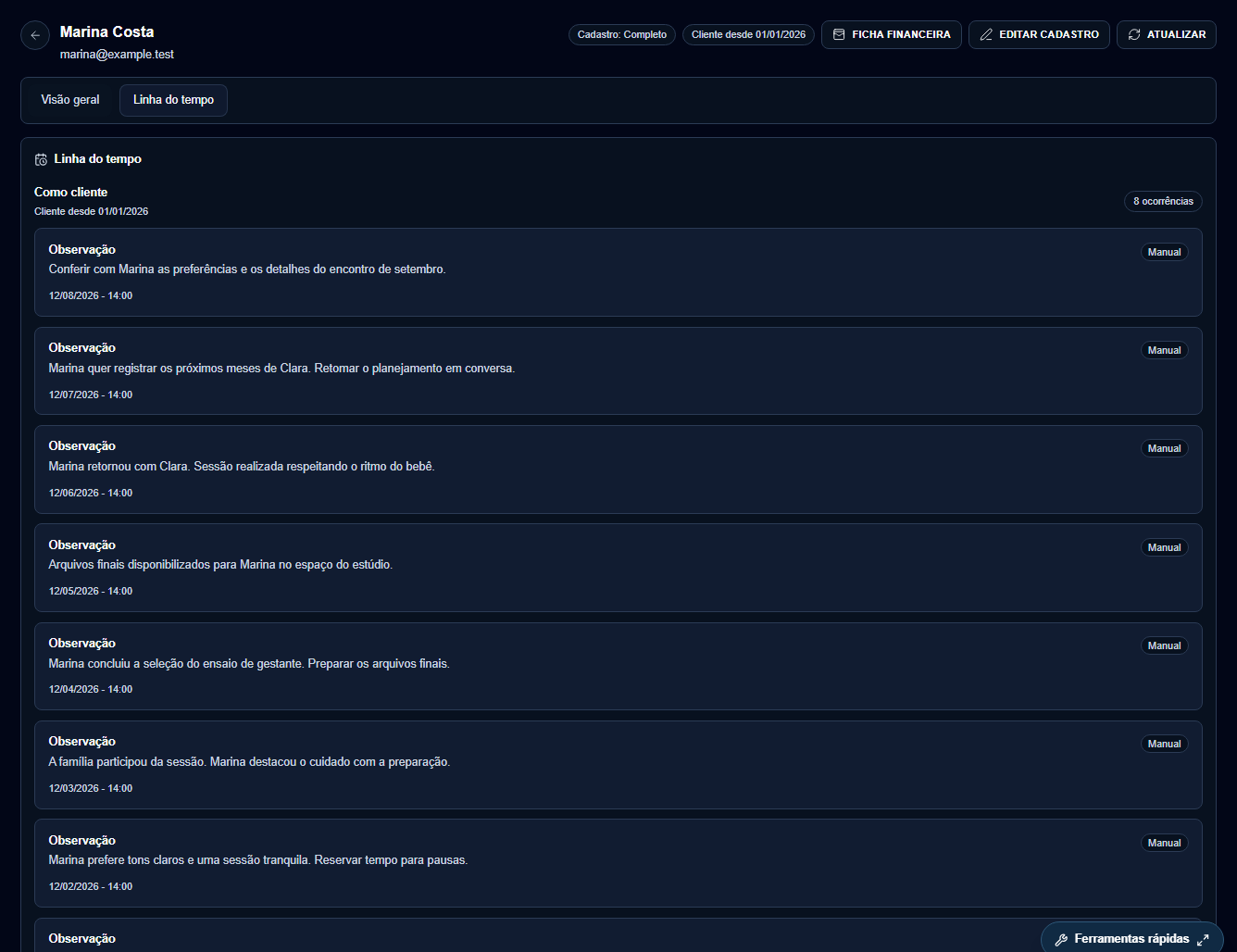Click the timestamp 12/02/2026 - 14:00
This screenshot has width=1237, height=952.
pyautogui.click(x=91, y=886)
